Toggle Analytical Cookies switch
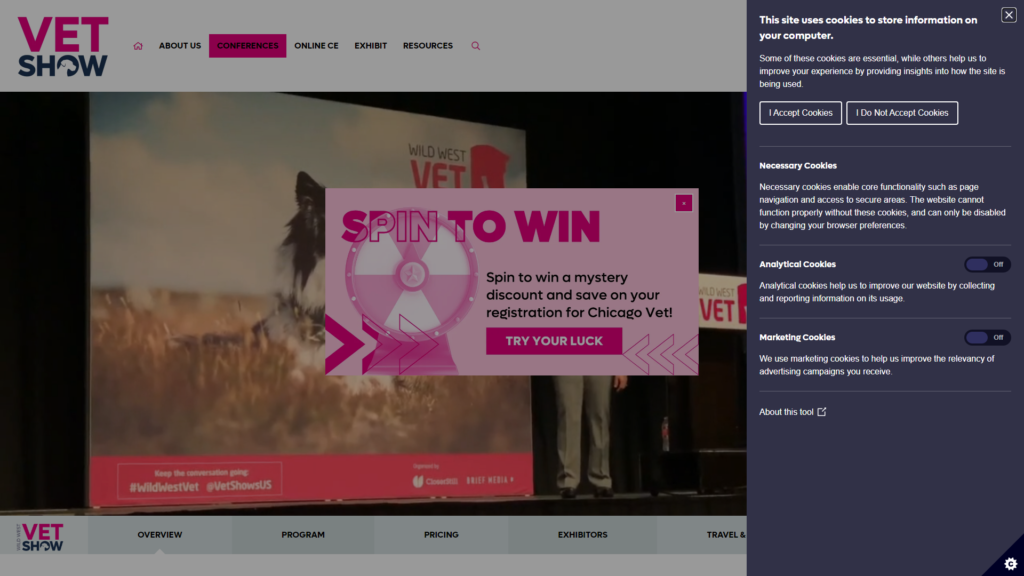This screenshot has width=1024, height=576. [x=987, y=264]
